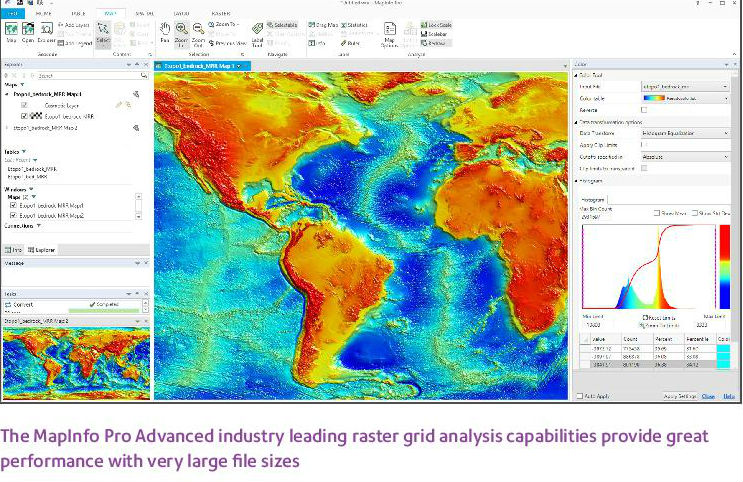Viewport: 743px width, 482px height.
Task: Click the Apply Settings button
Action: (680, 396)
